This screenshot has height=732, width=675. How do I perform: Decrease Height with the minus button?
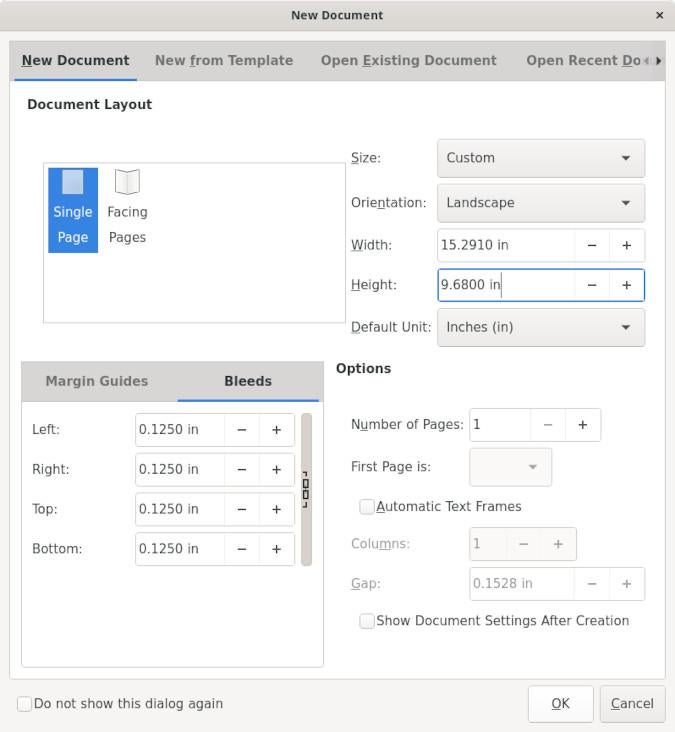click(x=592, y=285)
